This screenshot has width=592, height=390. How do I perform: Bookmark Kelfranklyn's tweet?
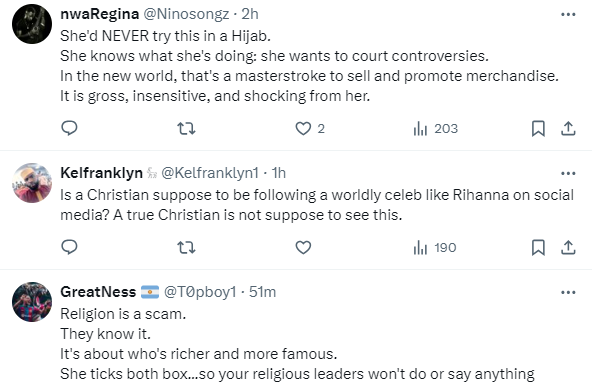tap(538, 248)
